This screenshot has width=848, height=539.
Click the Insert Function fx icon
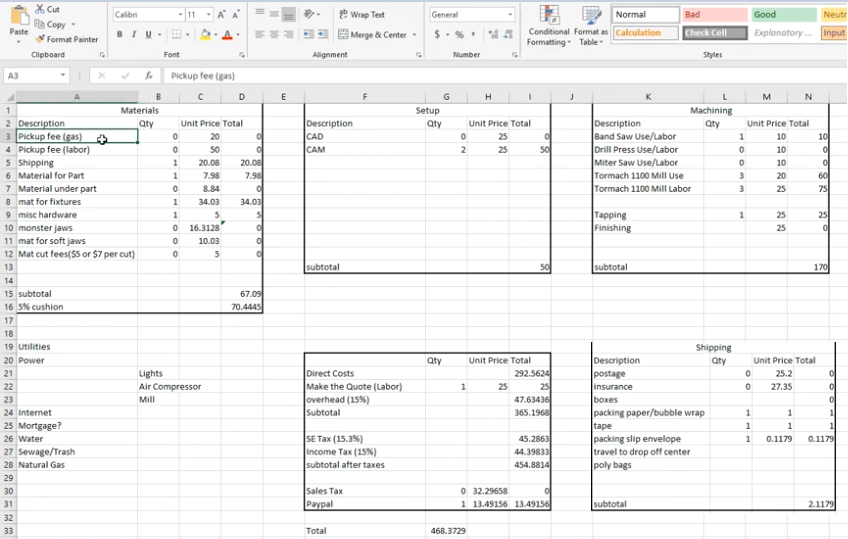click(x=148, y=75)
